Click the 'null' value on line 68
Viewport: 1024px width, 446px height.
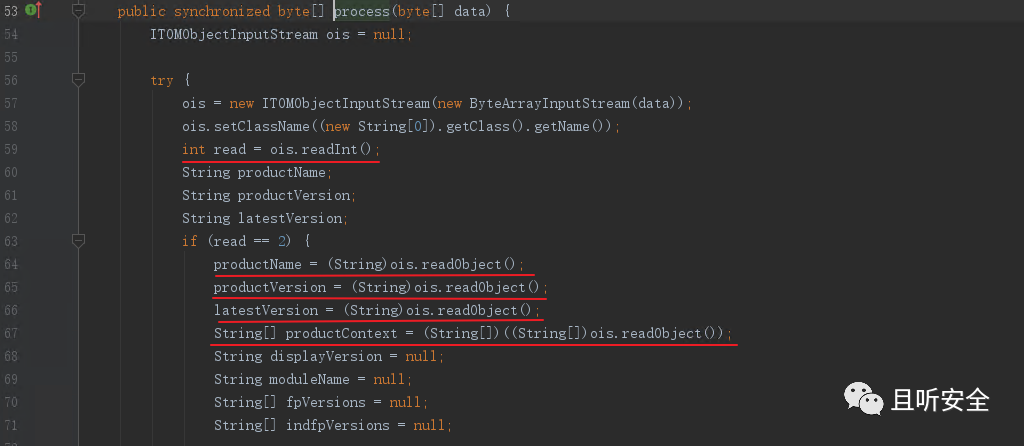[x=421, y=357]
